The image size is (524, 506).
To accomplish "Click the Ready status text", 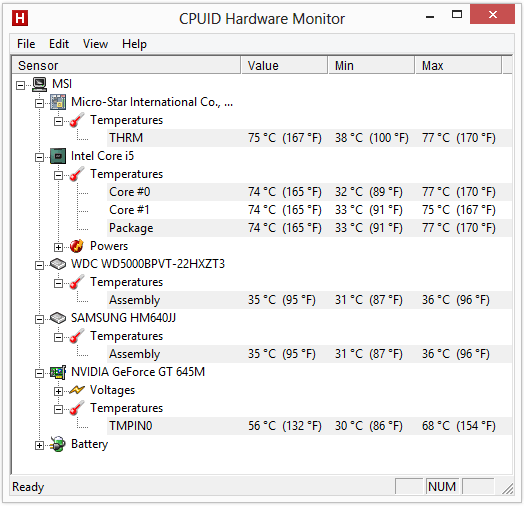I will tap(28, 487).
